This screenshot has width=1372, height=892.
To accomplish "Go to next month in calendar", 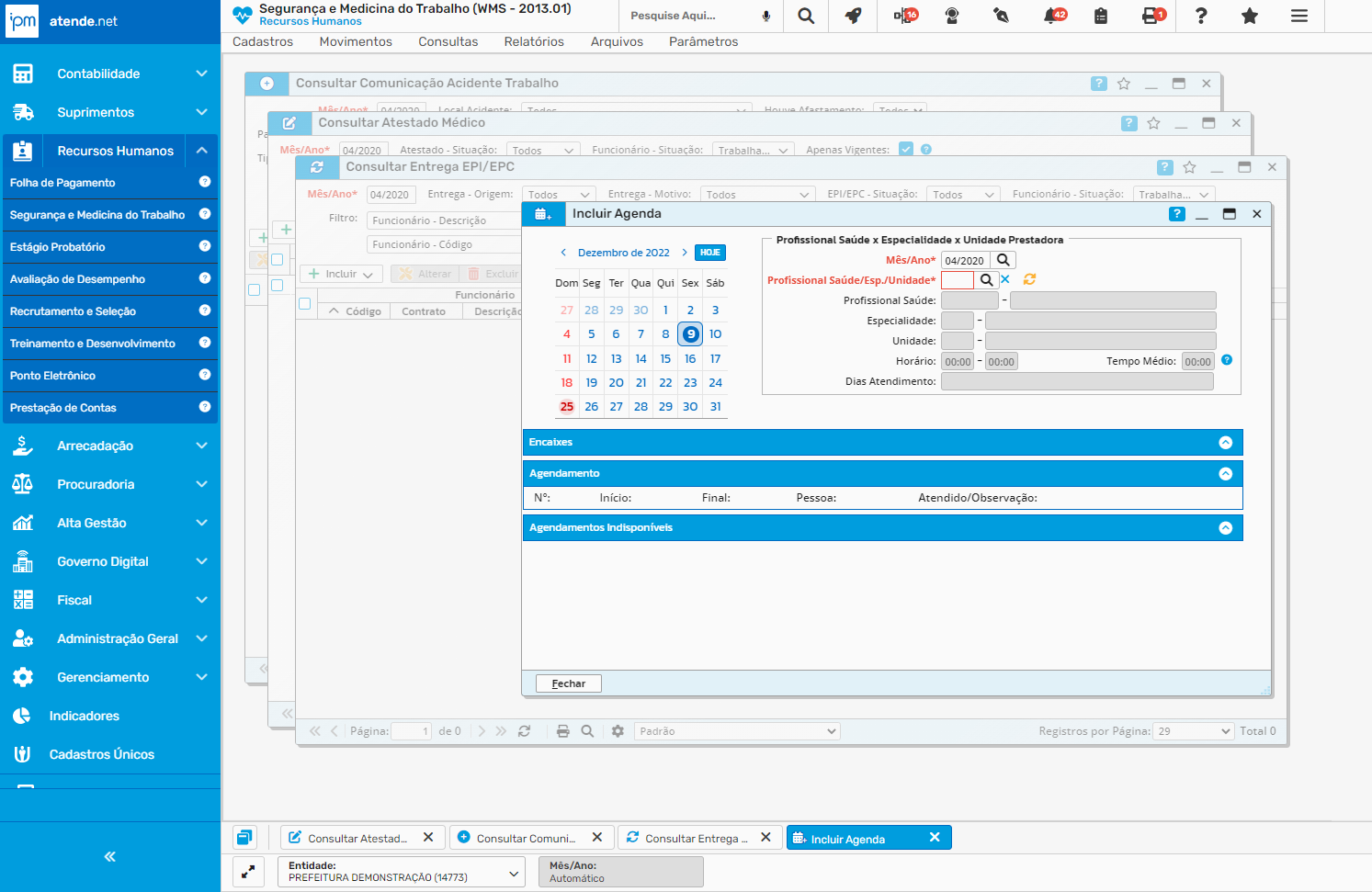I will click(685, 253).
